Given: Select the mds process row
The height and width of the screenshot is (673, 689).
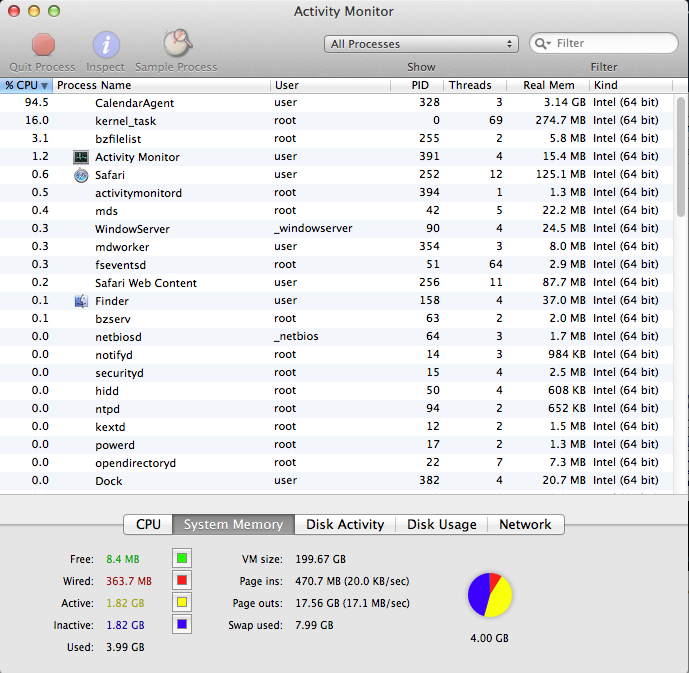Looking at the screenshot, I should [x=336, y=211].
